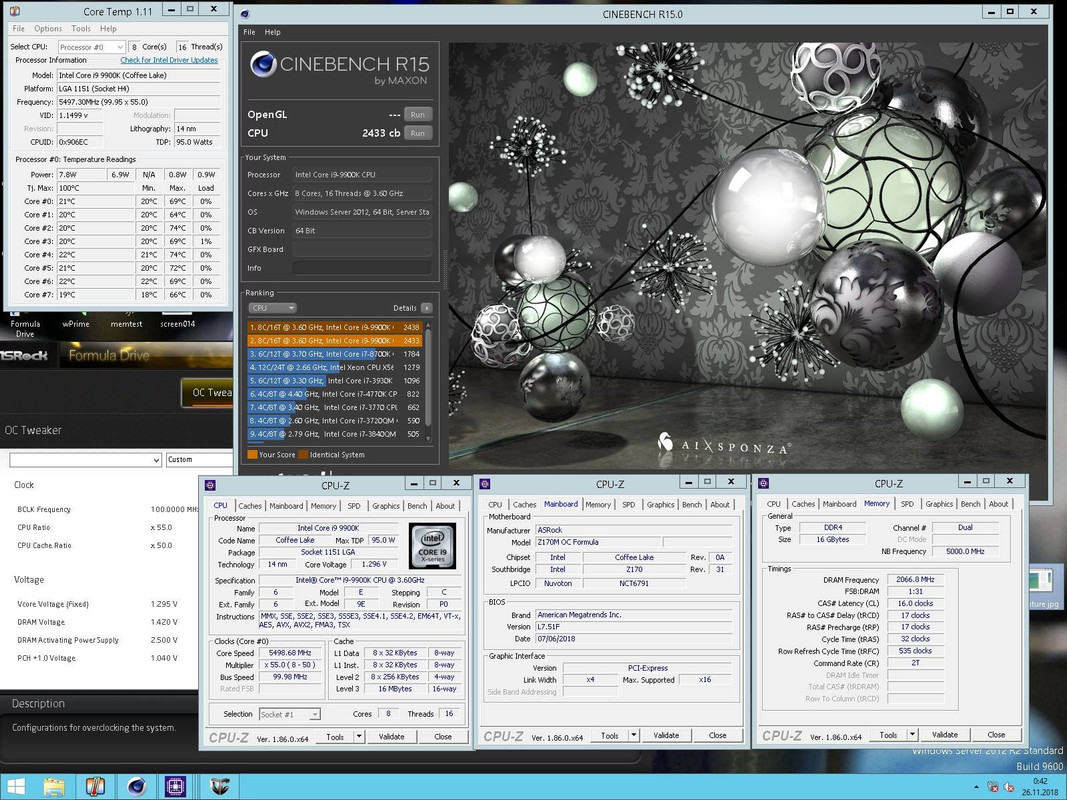Click Validate in the Memory CPU-Z window
This screenshot has height=800, width=1067.
(x=945, y=735)
